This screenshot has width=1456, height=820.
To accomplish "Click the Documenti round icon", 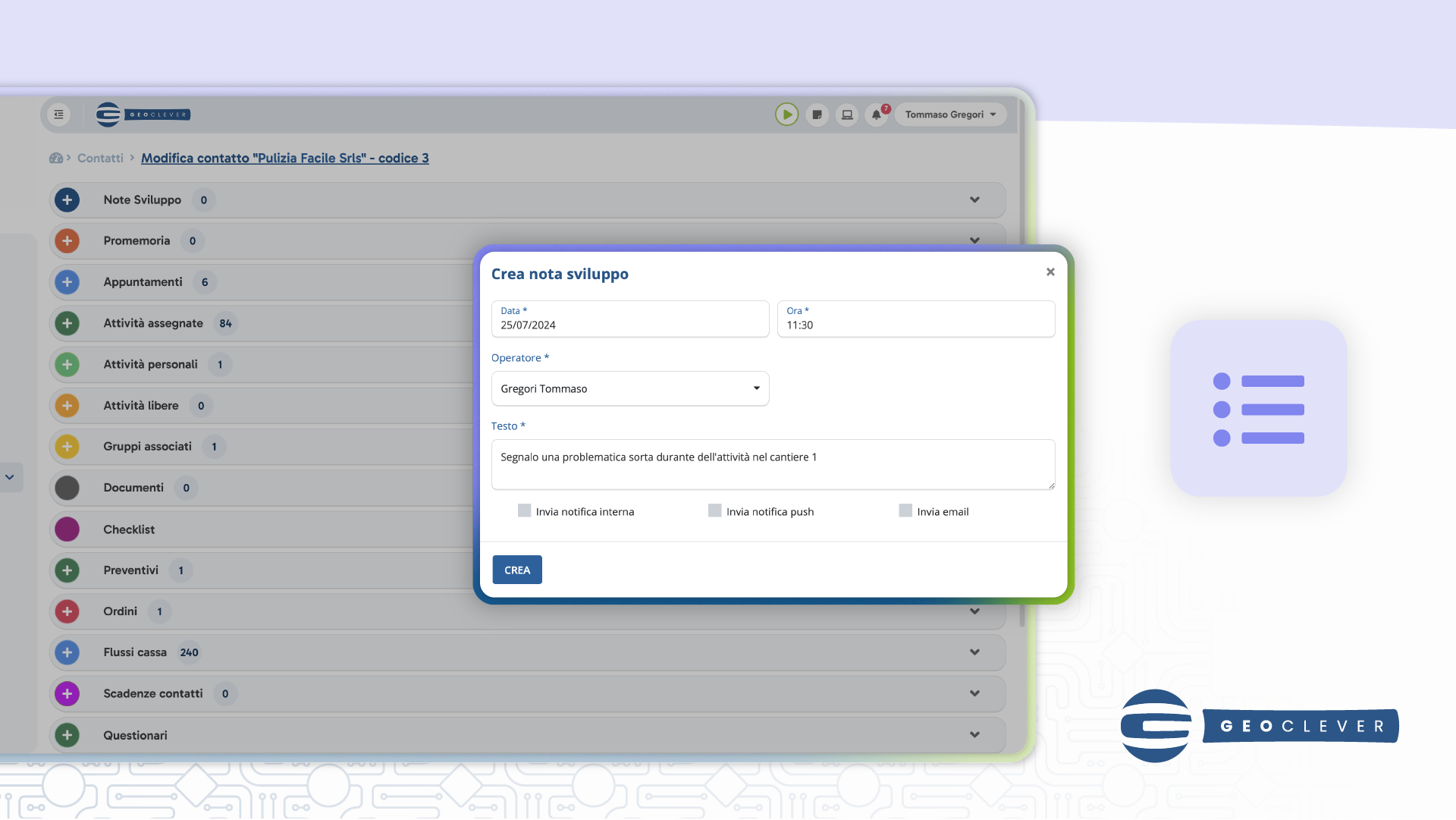I will pyautogui.click(x=67, y=488).
